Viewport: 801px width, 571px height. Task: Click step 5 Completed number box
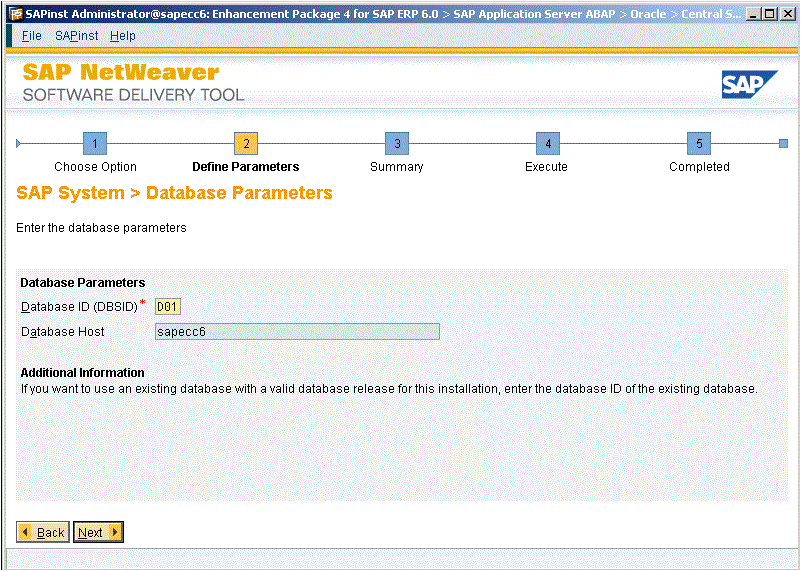pyautogui.click(x=699, y=144)
